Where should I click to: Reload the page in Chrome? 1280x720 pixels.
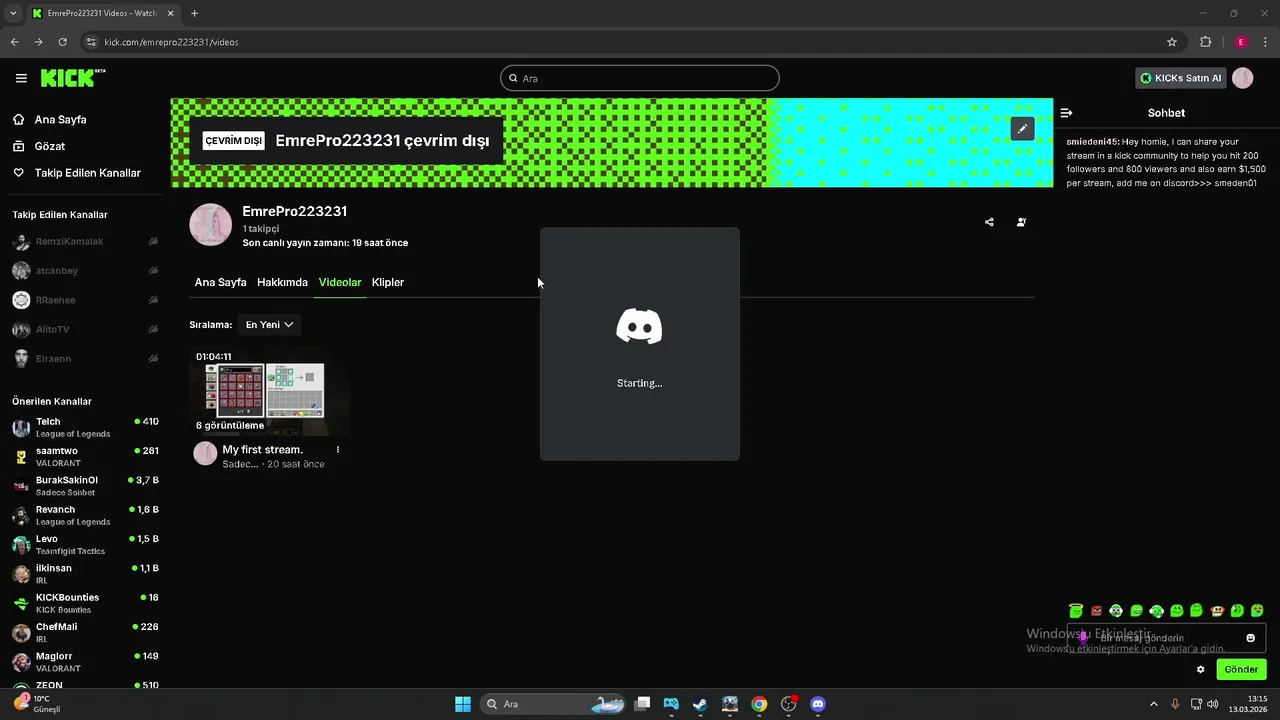click(x=62, y=42)
